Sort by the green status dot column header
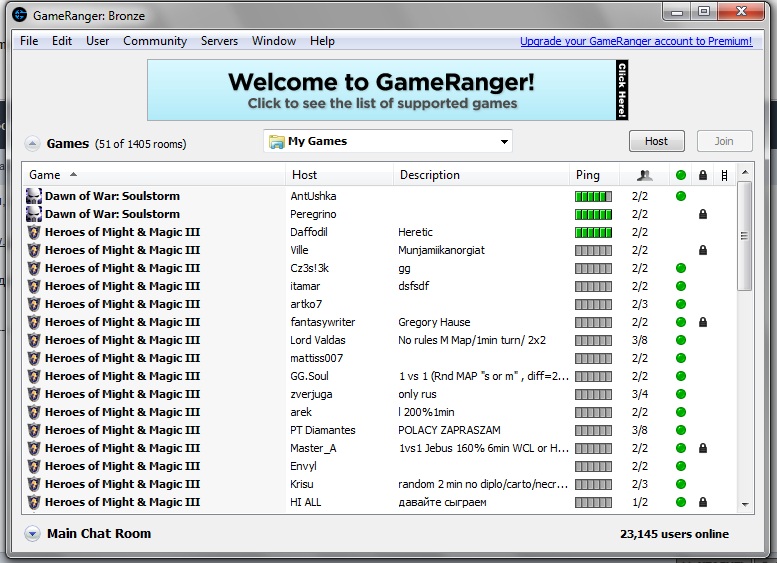Screen dimensions: 777x563 [x=681, y=175]
